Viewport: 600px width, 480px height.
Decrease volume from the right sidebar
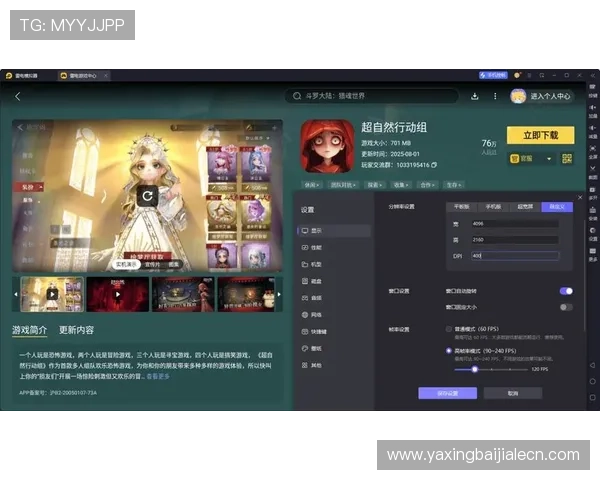click(592, 132)
